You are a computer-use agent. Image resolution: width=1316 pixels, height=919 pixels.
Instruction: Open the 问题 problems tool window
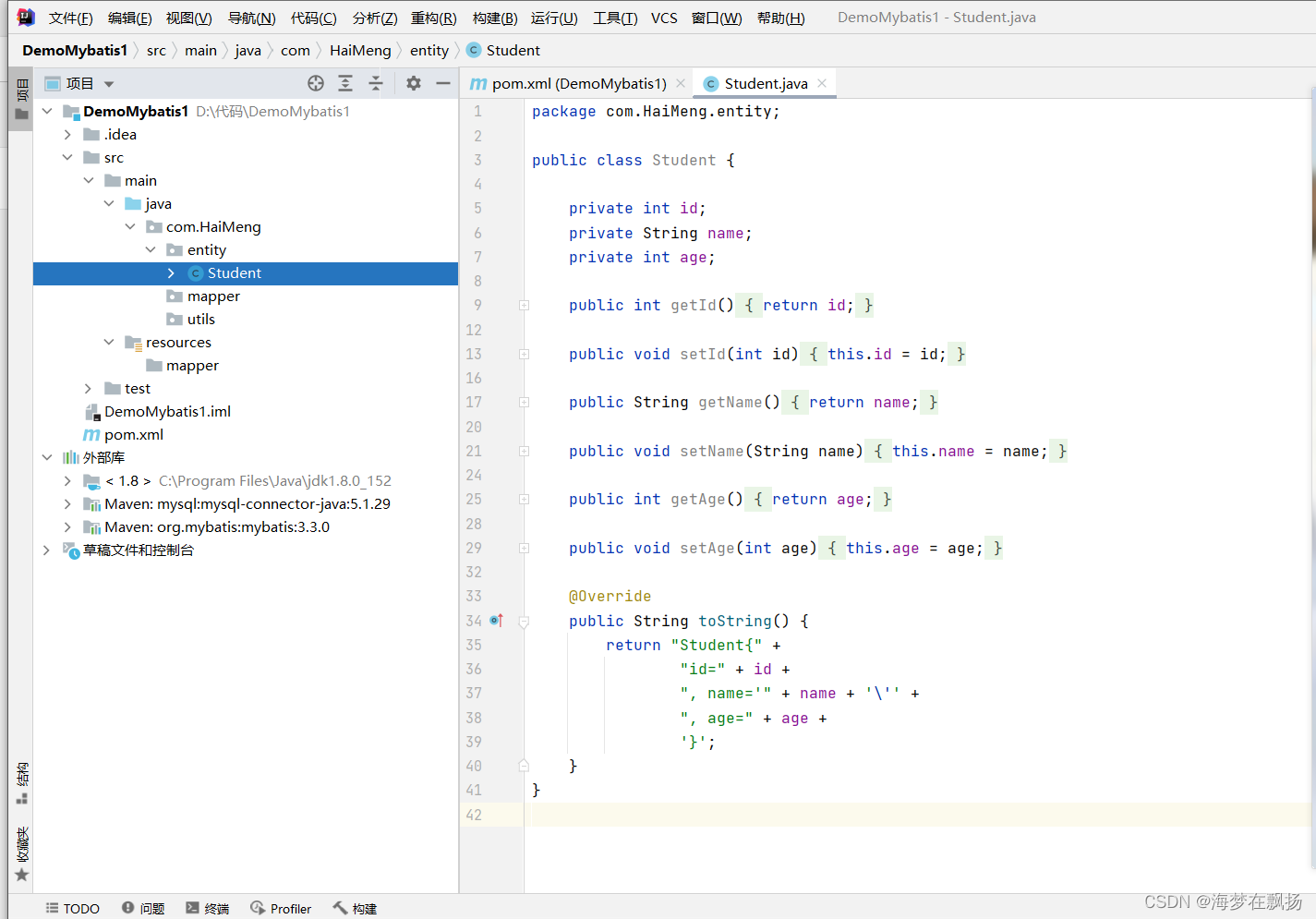143,909
